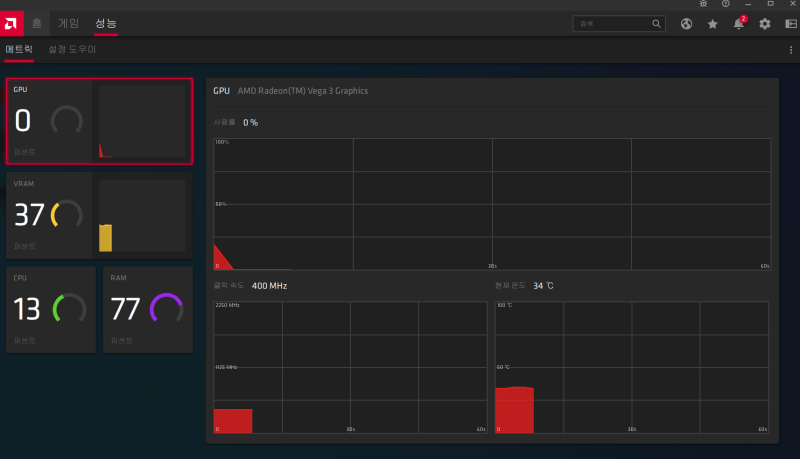The height and width of the screenshot is (459, 800).
Task: Open the 홈 home tab
Action: coord(37,23)
